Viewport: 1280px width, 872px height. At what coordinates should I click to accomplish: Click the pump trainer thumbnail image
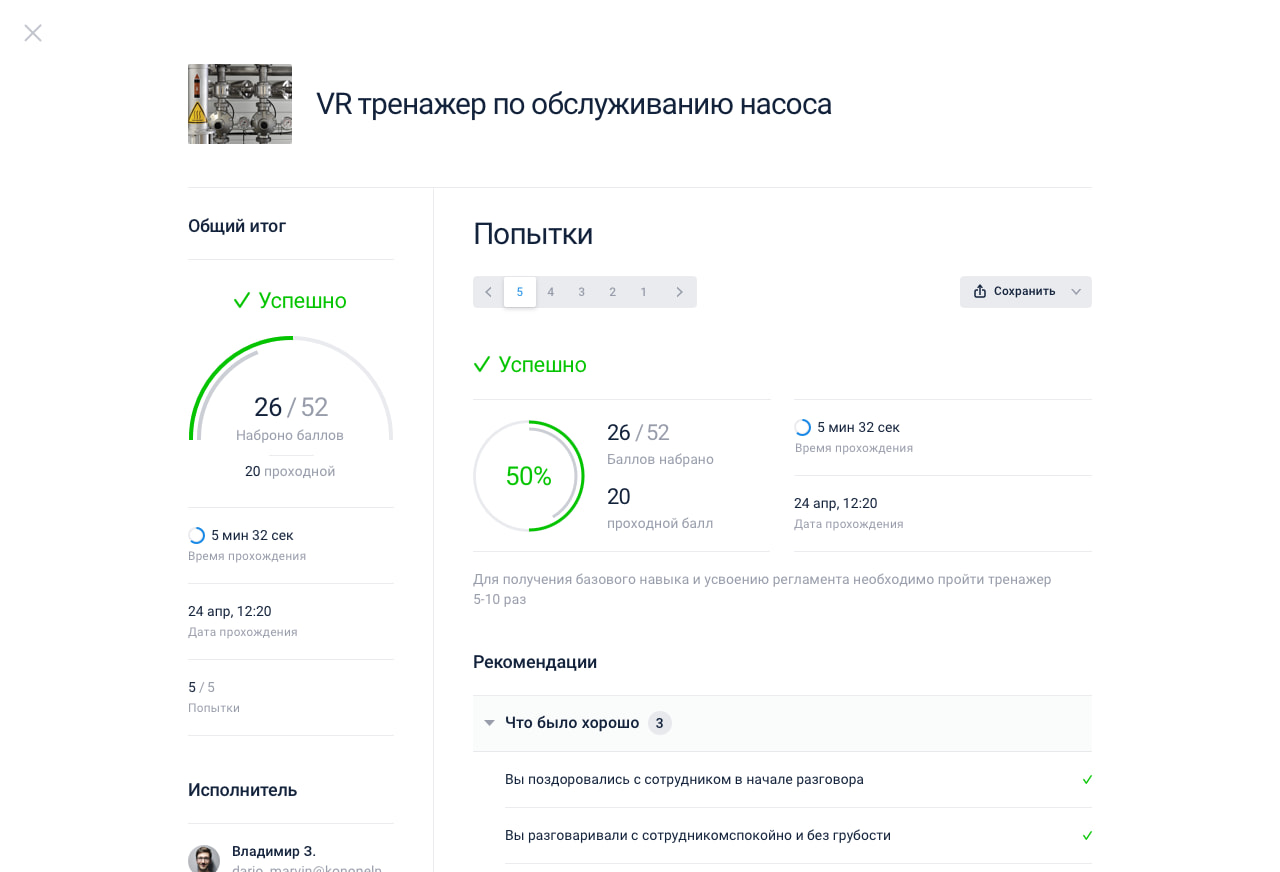[x=240, y=104]
